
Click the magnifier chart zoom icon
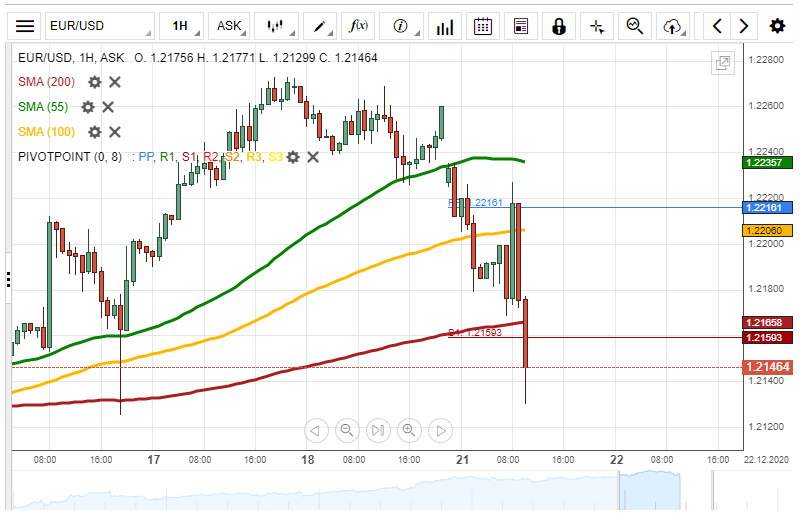635,26
